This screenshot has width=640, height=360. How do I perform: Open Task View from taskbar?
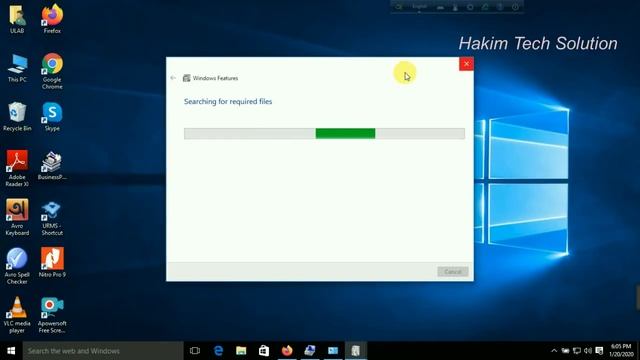tap(195, 351)
